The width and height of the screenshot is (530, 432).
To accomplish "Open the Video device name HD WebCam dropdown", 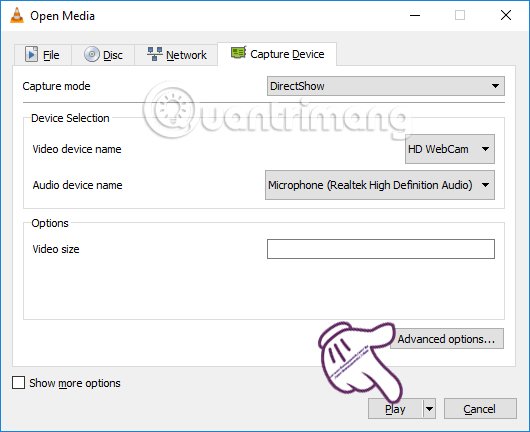I will 450,149.
